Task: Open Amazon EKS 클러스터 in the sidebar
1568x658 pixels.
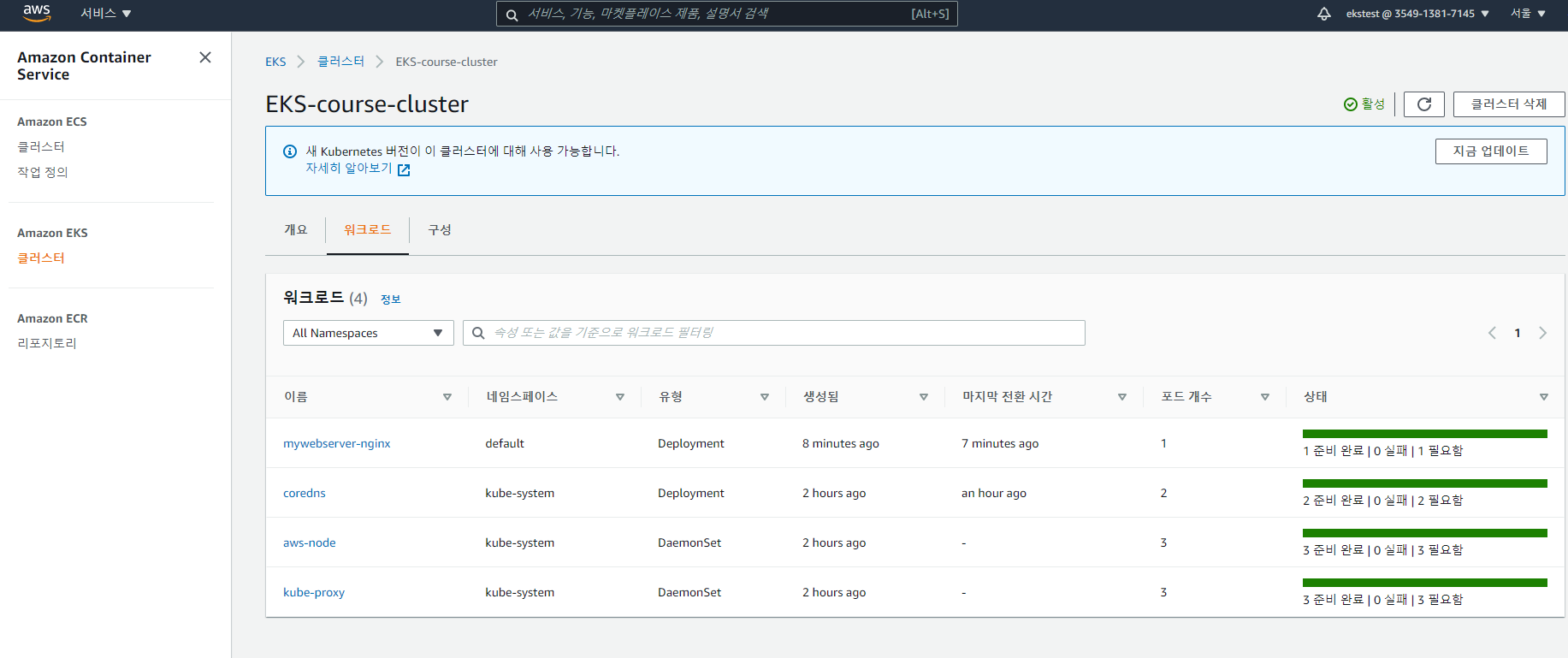Action: tap(41, 258)
